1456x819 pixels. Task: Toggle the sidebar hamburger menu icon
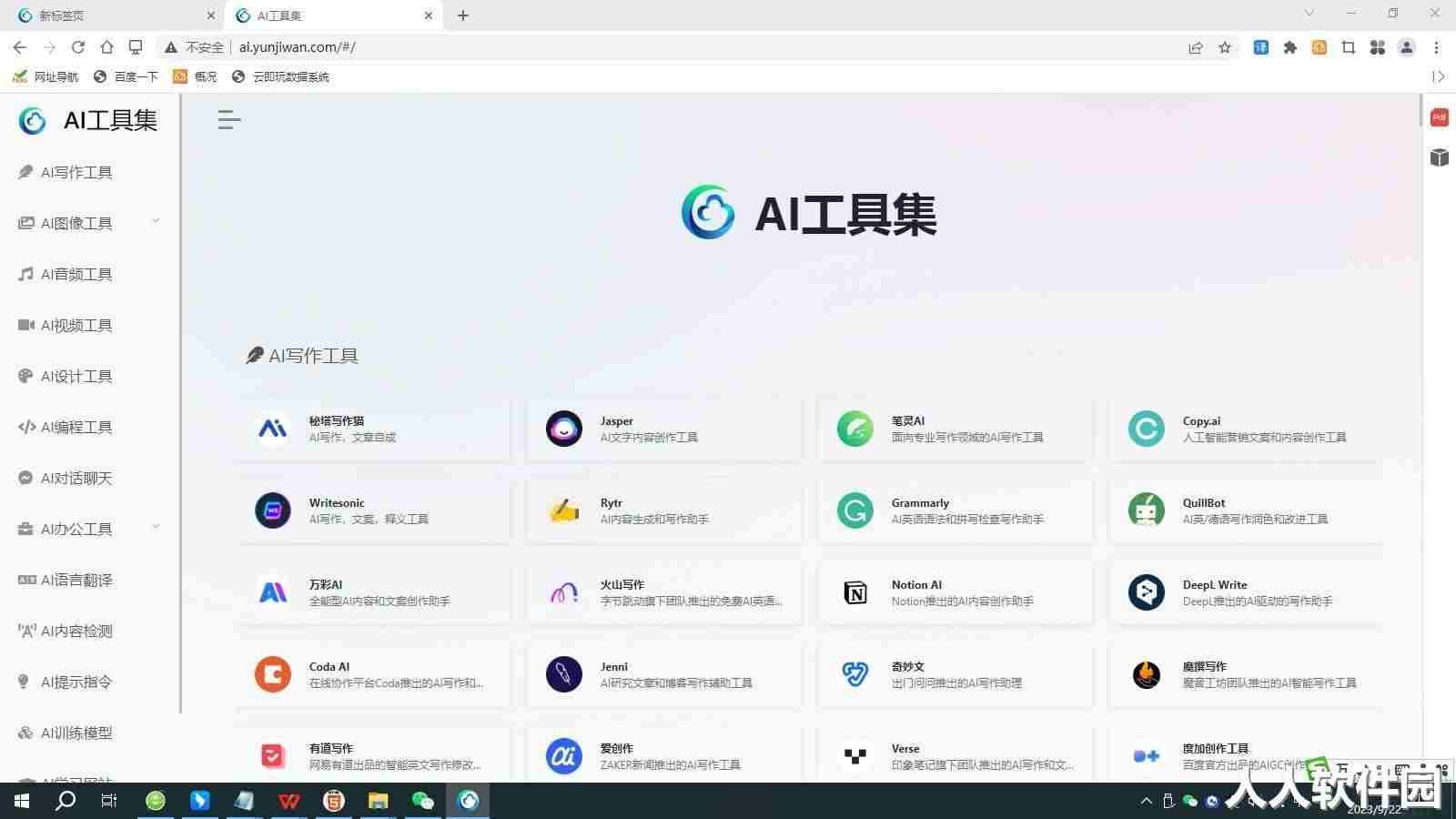point(229,119)
